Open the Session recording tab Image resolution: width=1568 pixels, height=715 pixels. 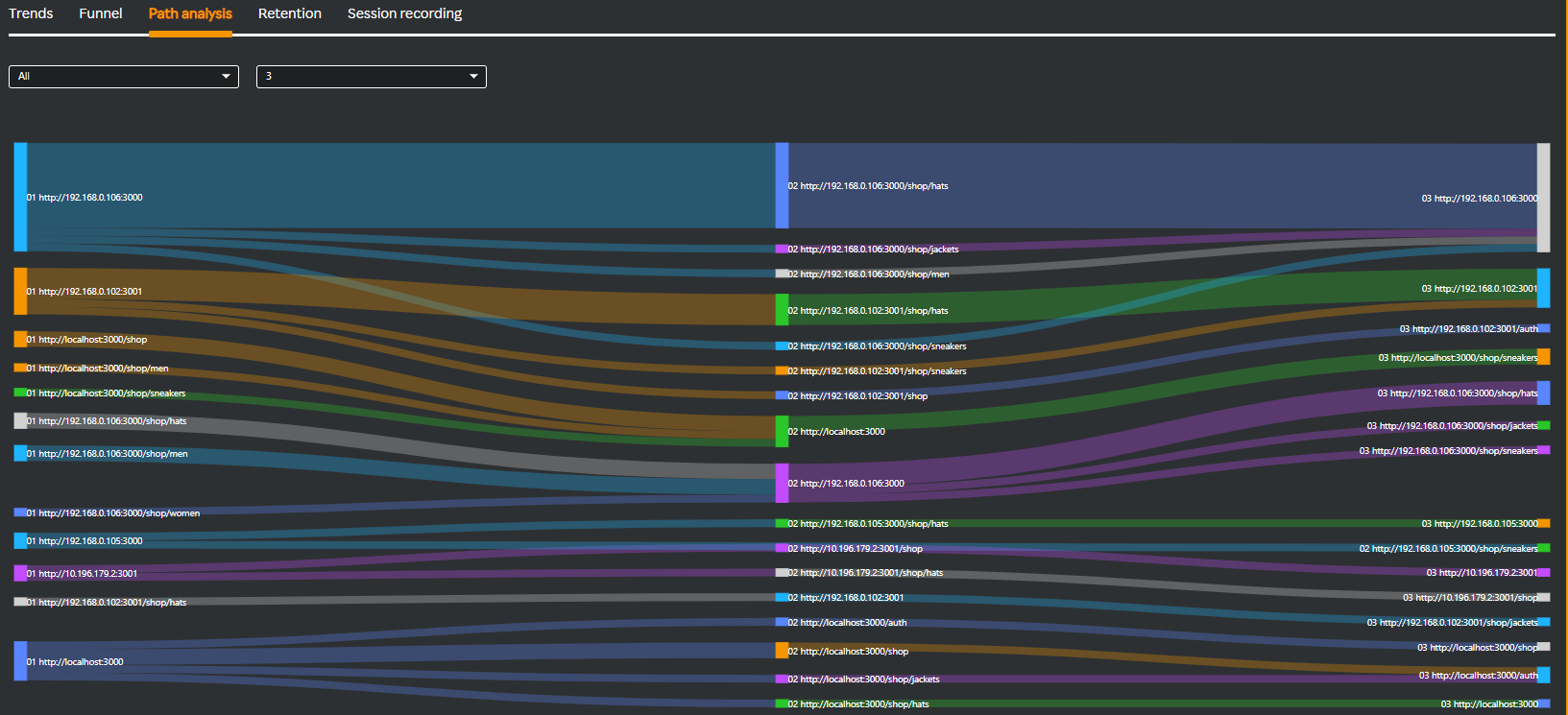coord(404,13)
